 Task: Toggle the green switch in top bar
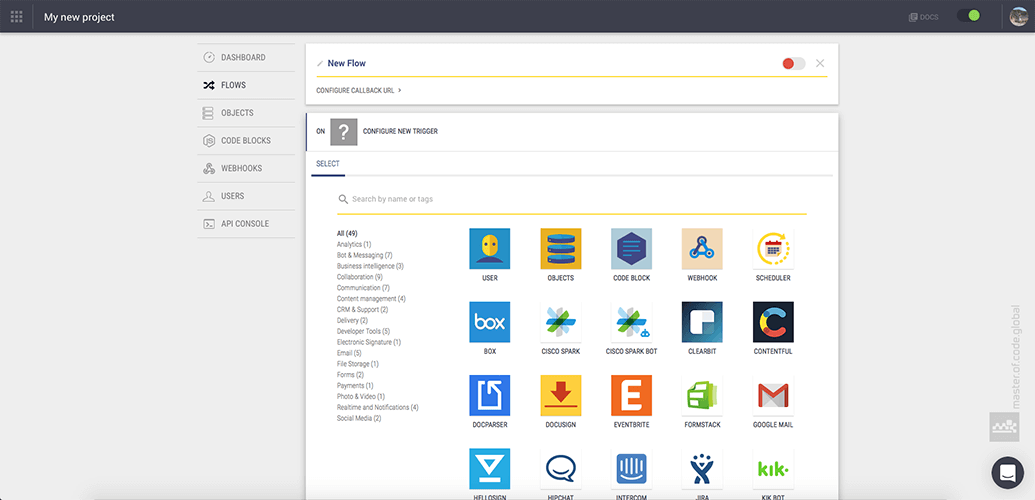point(969,16)
